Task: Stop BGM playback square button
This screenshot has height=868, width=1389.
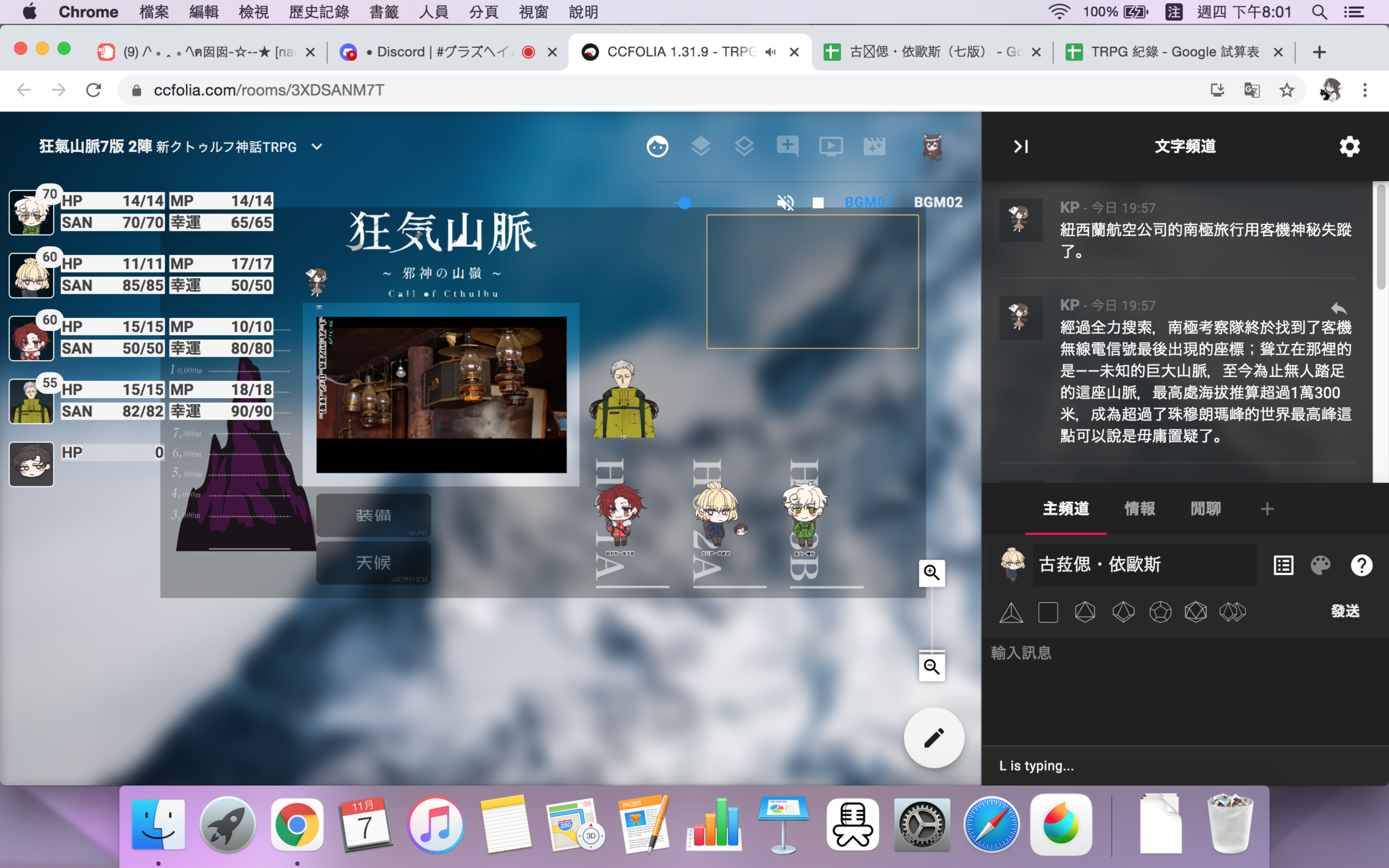Action: [818, 202]
